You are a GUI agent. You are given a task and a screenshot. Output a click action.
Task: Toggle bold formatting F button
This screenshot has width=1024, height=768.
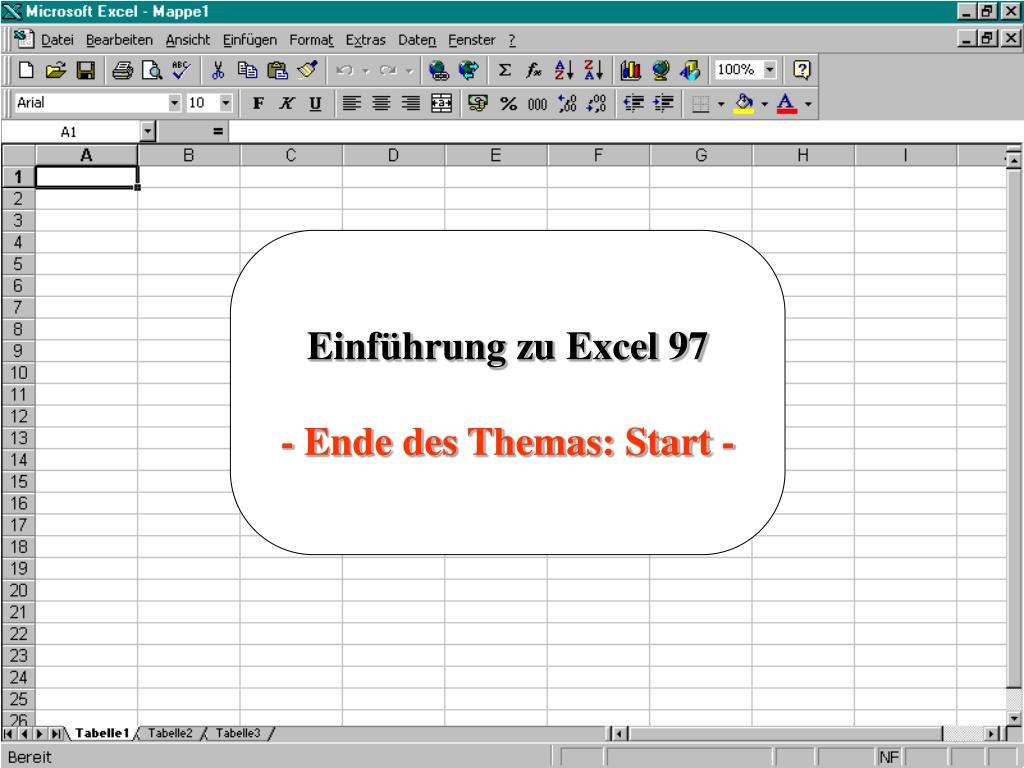pyautogui.click(x=259, y=103)
